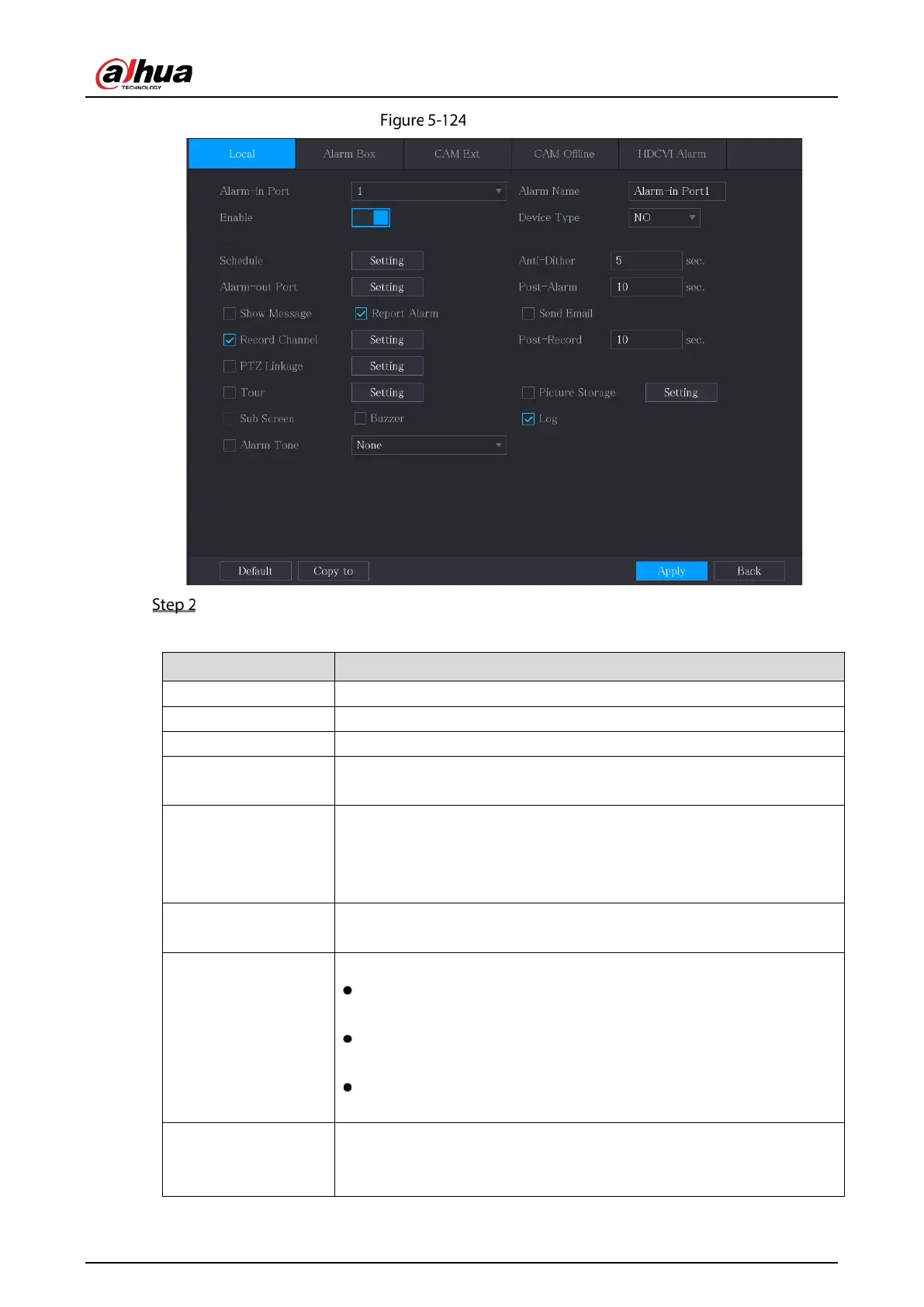The width and height of the screenshot is (924, 1307).
Task: Enable the Picture Storage checkbox
Action: tap(528, 393)
